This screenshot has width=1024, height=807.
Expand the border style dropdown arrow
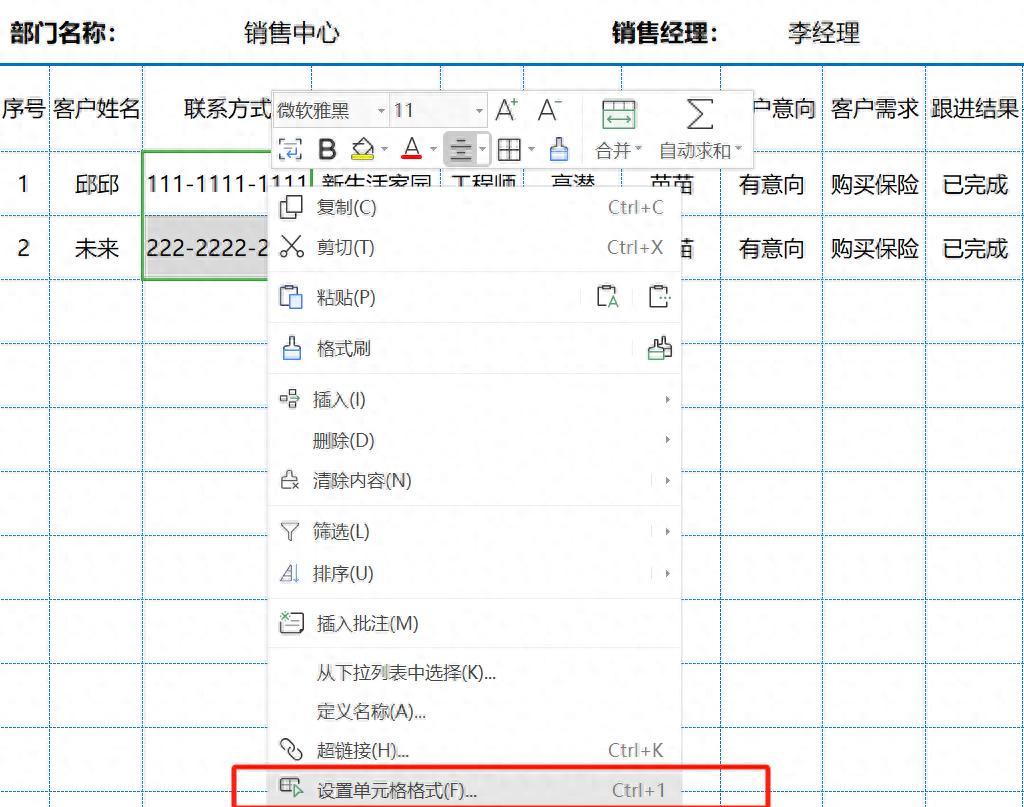point(531,150)
